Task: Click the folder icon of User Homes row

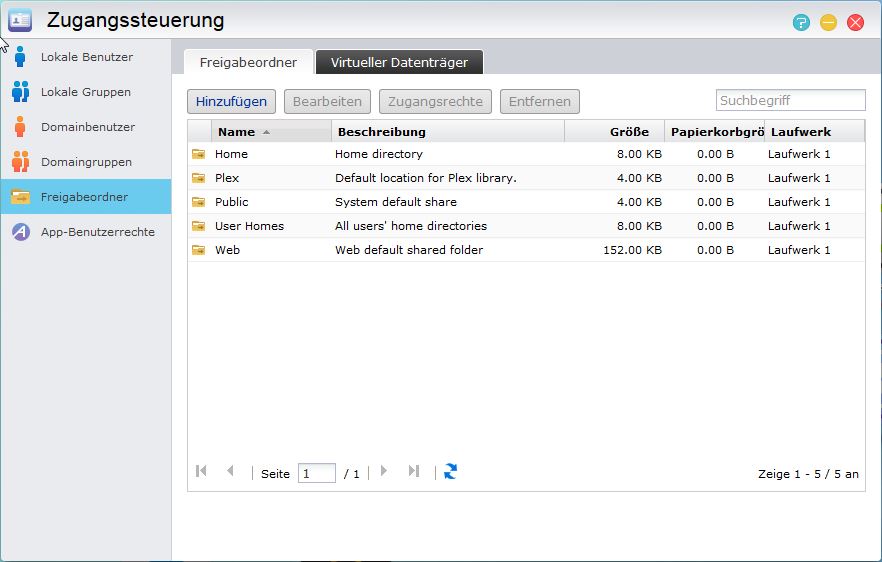Action: [x=199, y=226]
